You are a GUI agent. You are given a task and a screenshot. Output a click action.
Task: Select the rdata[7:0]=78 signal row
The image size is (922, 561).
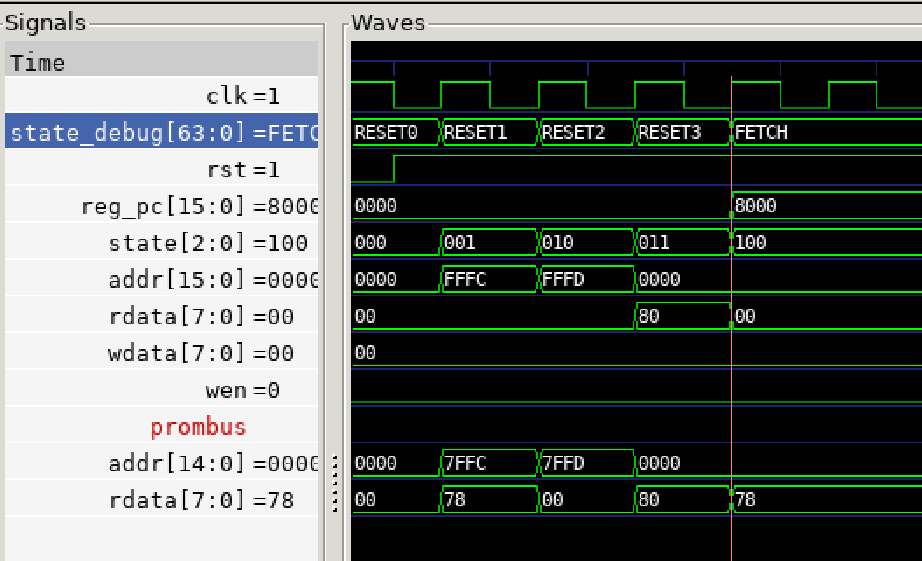pos(162,500)
